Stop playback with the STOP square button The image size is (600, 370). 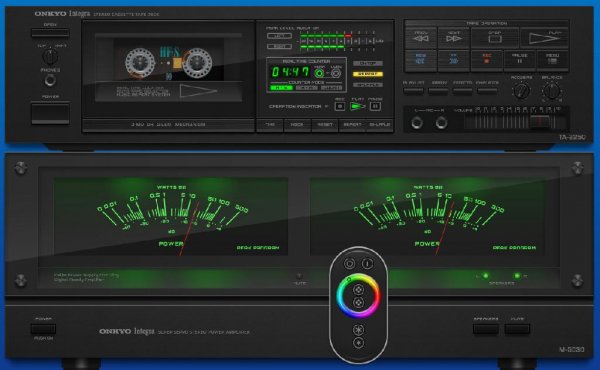click(x=495, y=38)
